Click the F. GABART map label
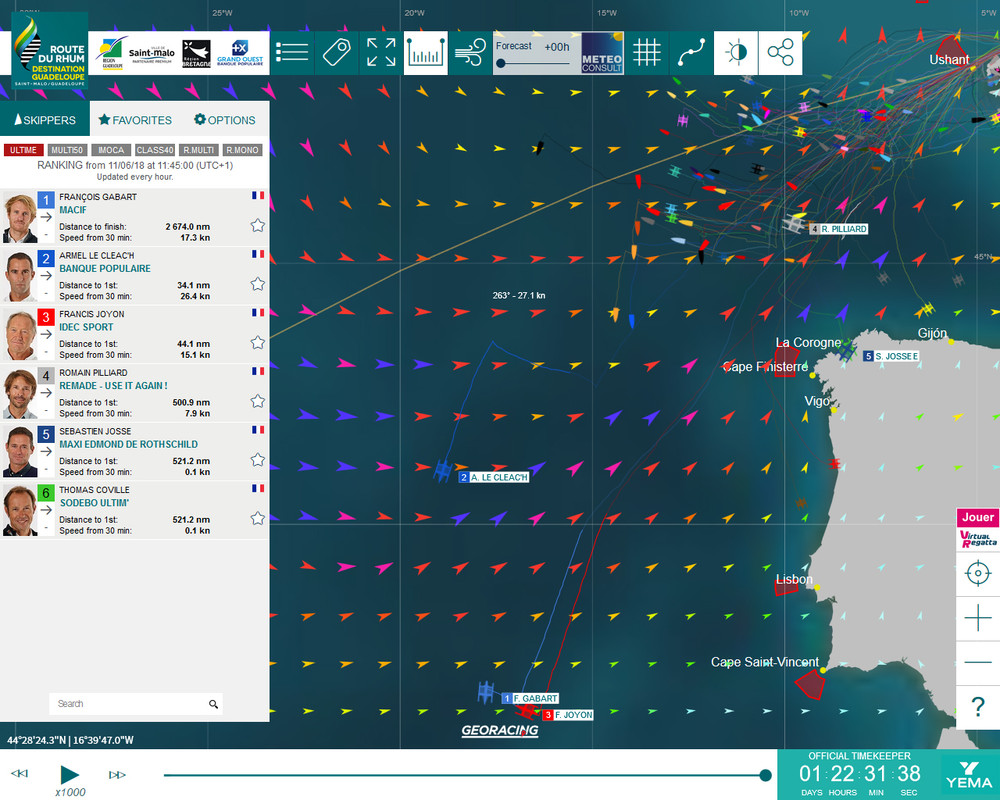The image size is (1000, 800). (531, 699)
